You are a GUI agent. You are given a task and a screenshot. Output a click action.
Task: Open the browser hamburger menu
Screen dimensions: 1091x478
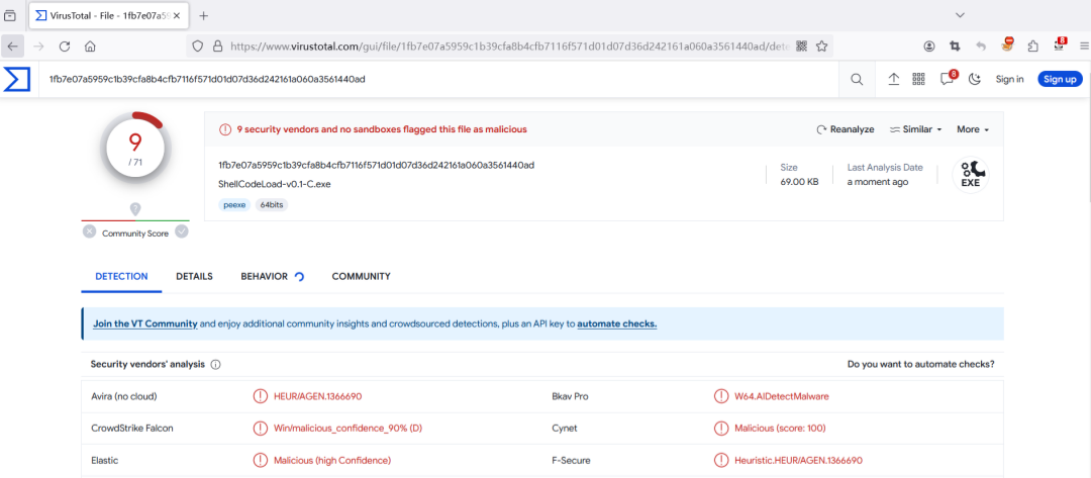tap(1084, 46)
